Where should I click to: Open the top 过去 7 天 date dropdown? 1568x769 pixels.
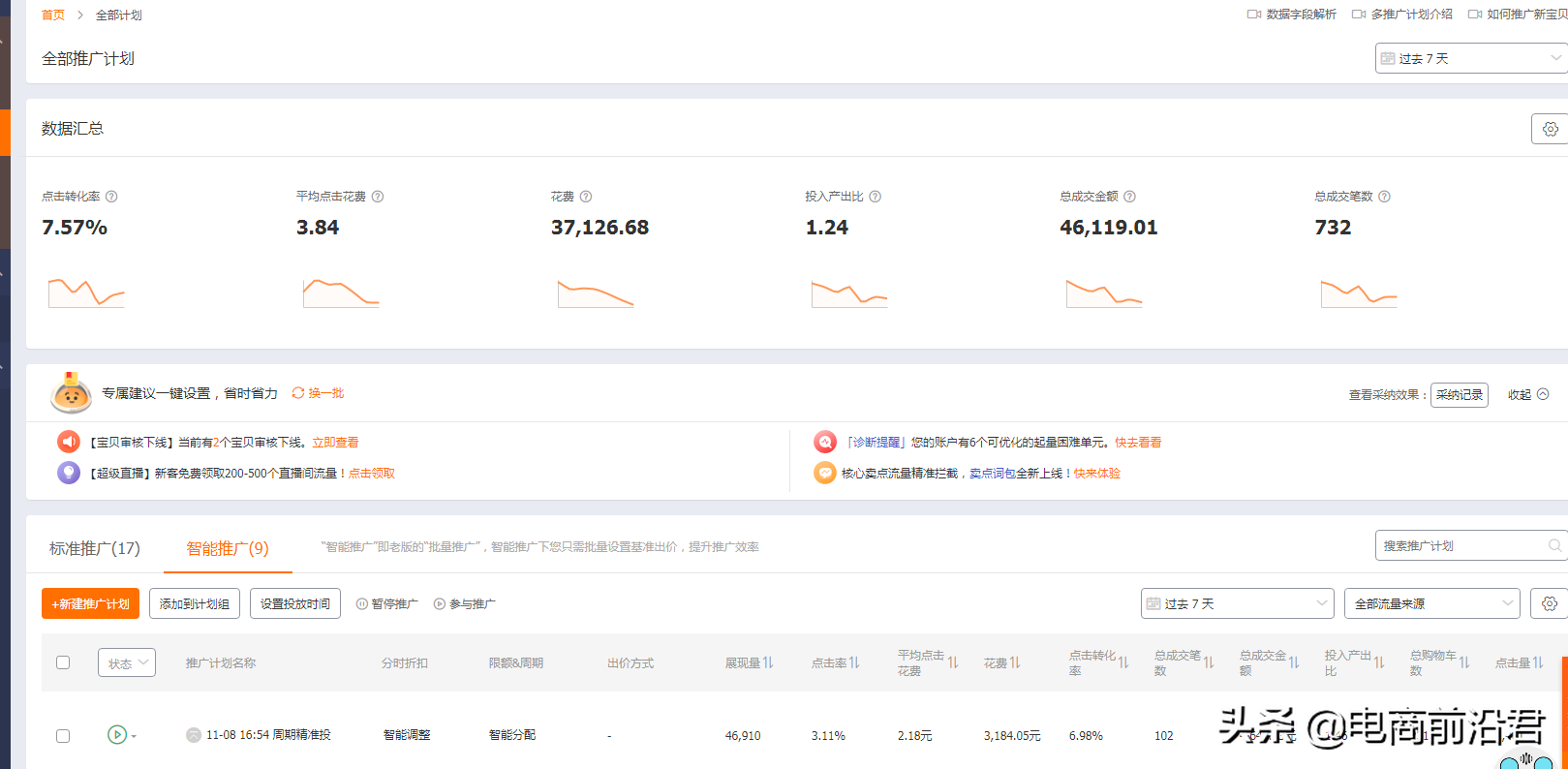pos(1470,59)
